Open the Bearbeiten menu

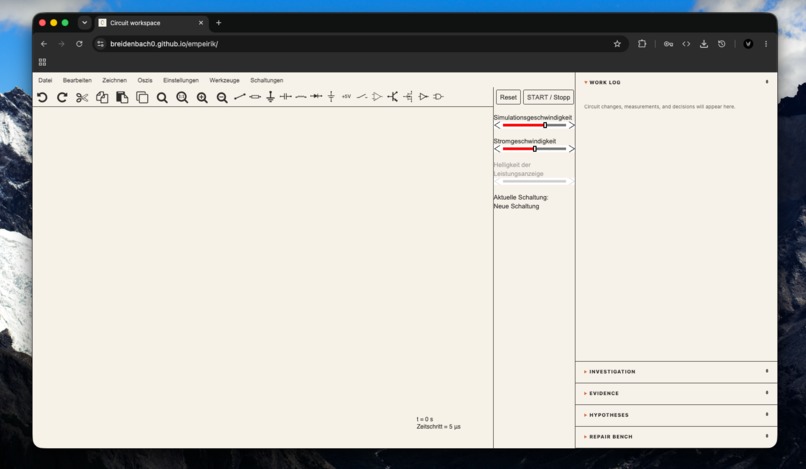click(x=77, y=81)
